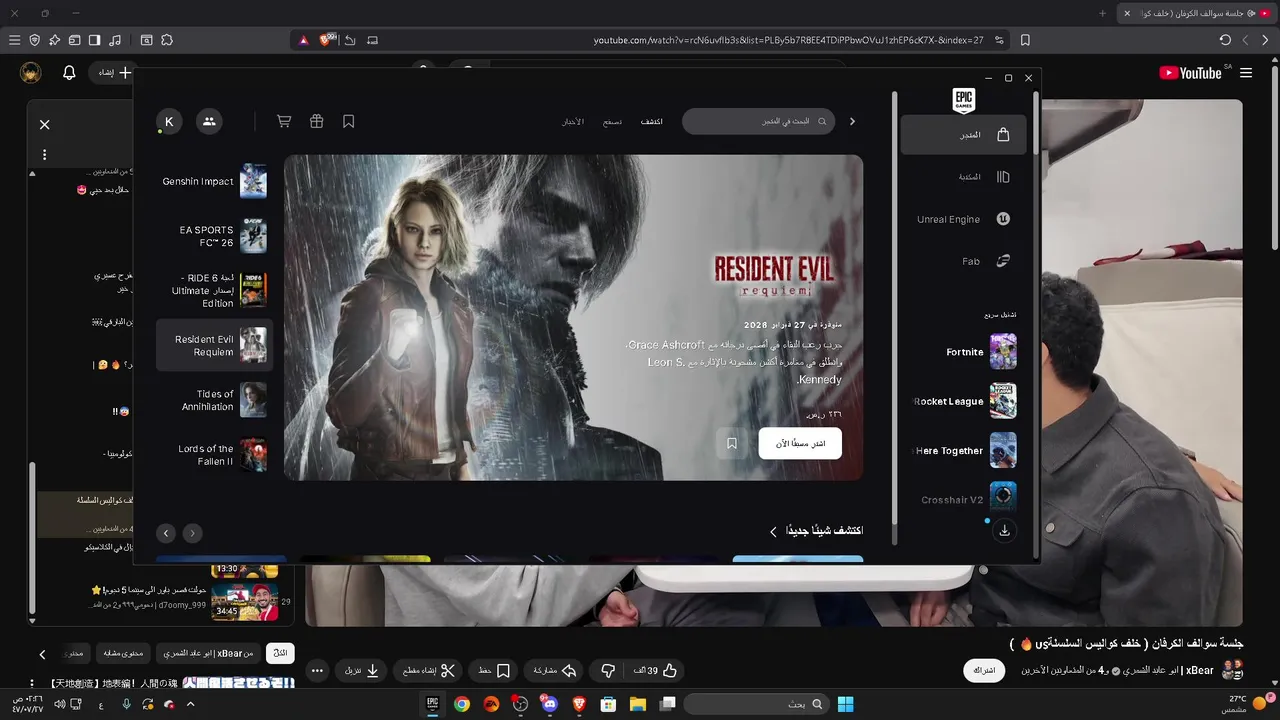1280x720 pixels.
Task: Select EA SPORTS FC 26 in carousel
Action: tap(214, 236)
